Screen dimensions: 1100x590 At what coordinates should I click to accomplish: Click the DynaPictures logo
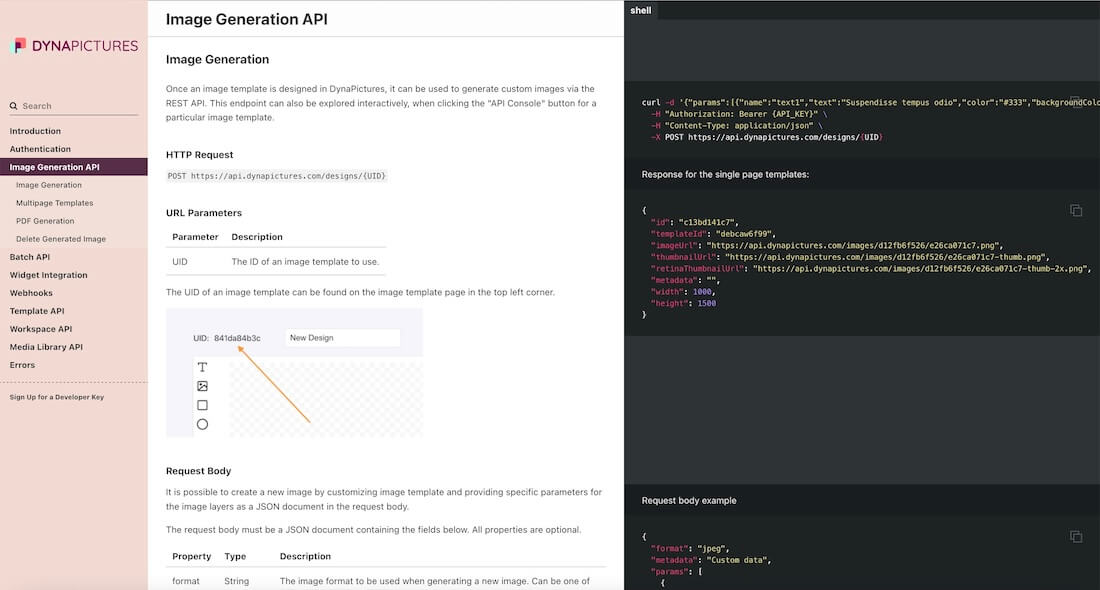[76, 46]
